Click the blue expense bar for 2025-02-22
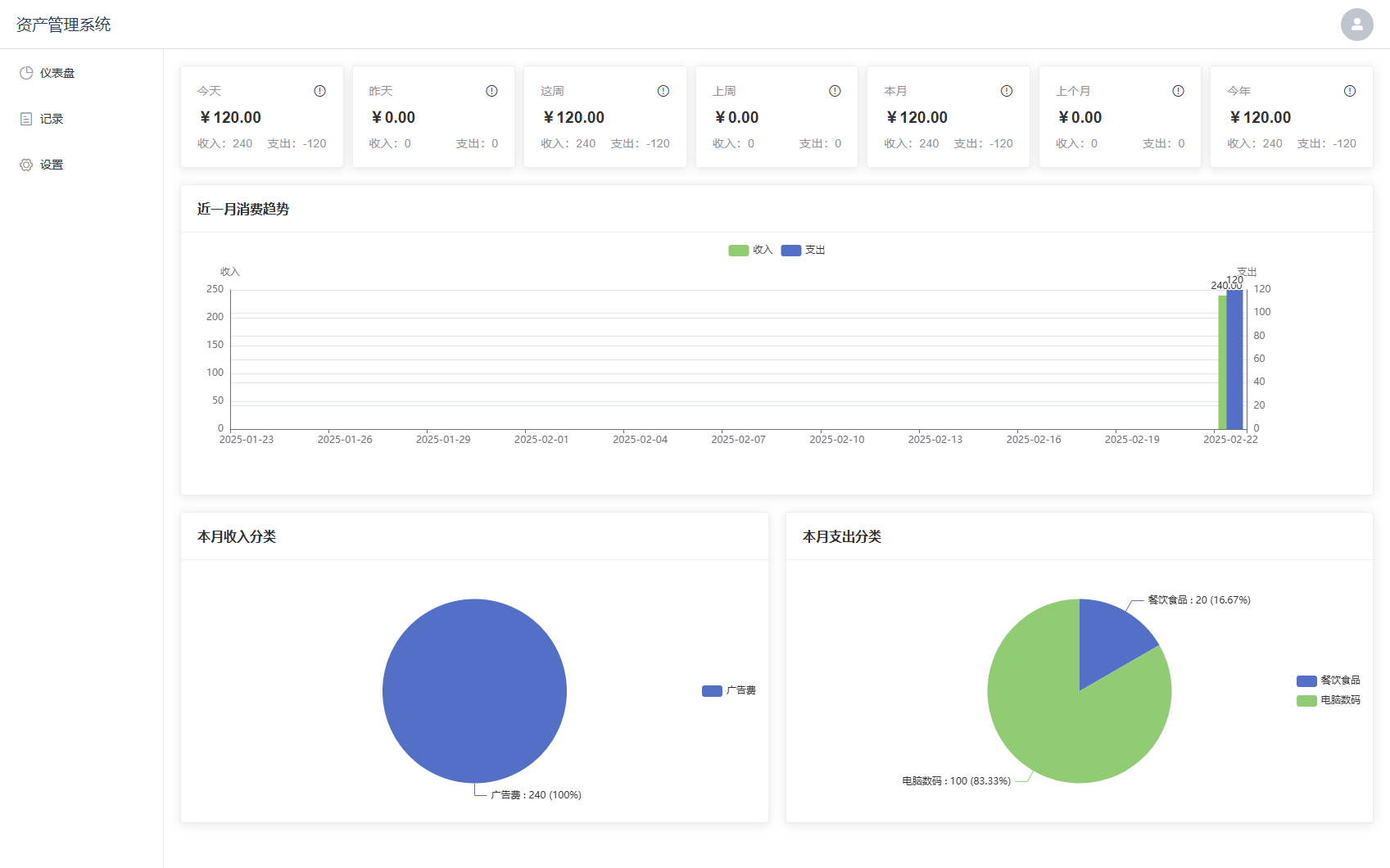Viewport: 1390px width, 868px height. coord(1234,359)
